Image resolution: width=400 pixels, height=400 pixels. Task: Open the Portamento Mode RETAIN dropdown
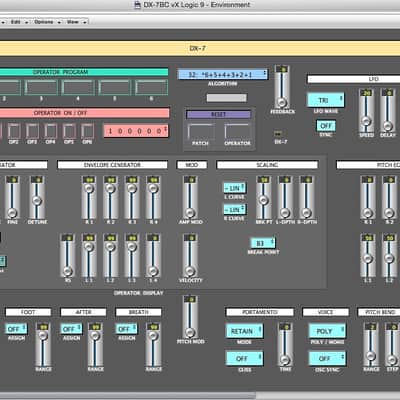(x=244, y=331)
